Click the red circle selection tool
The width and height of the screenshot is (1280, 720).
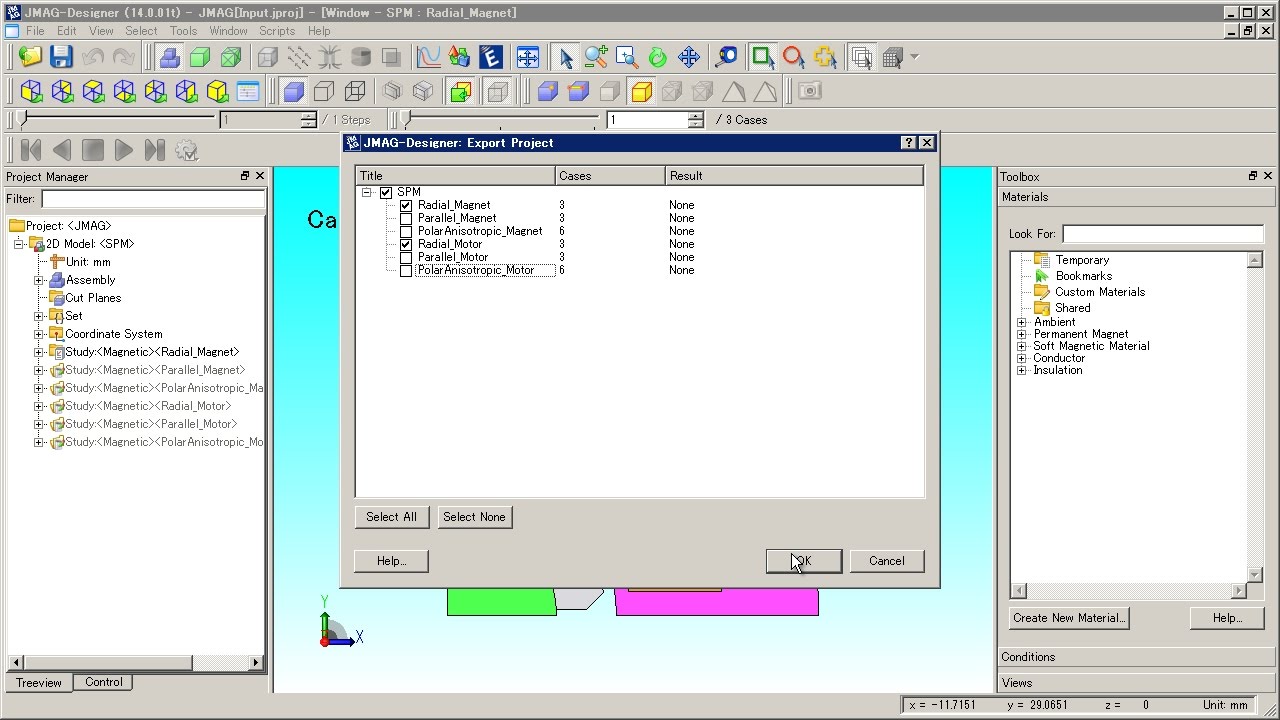click(x=794, y=57)
